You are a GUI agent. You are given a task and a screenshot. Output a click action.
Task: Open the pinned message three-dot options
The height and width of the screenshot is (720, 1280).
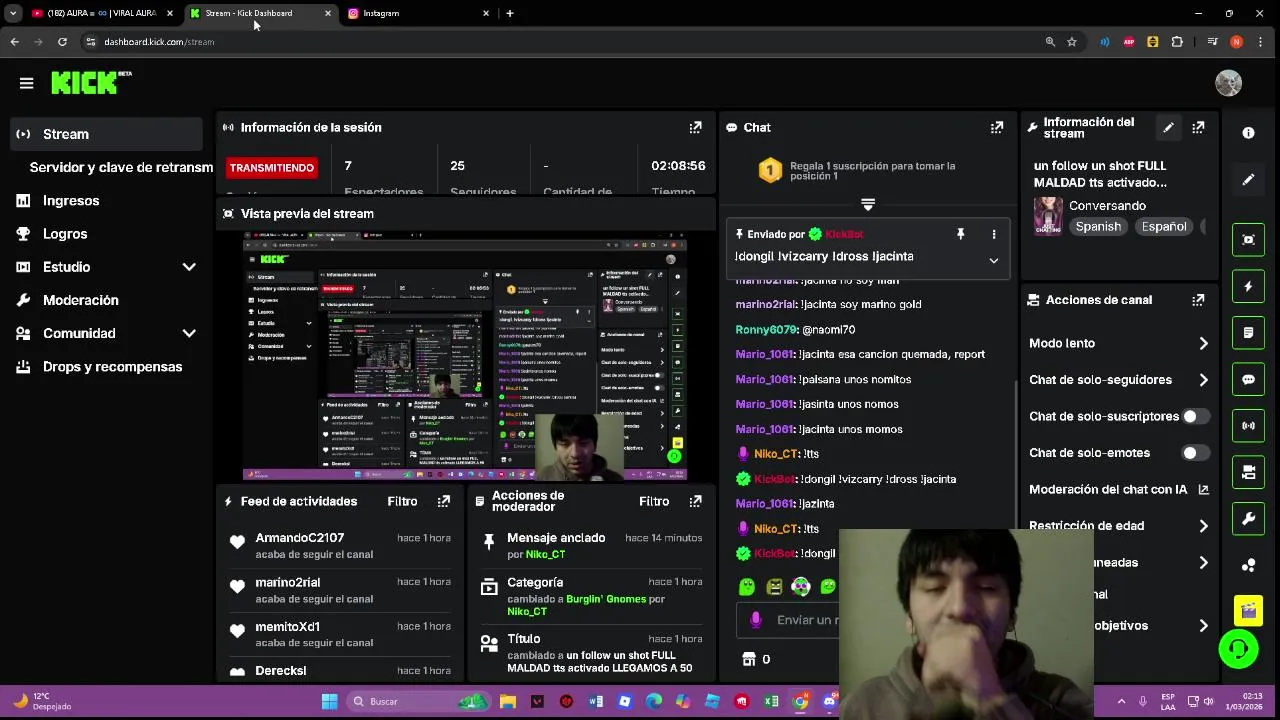(993, 234)
